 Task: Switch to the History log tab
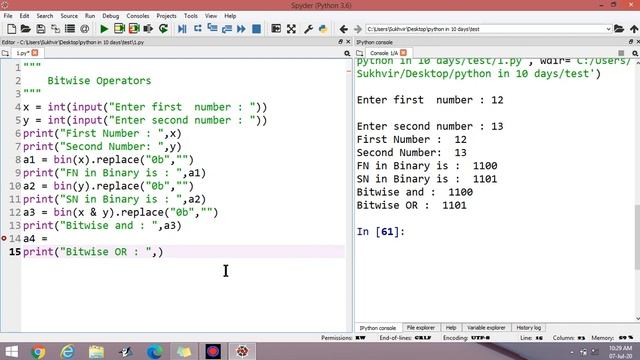[x=528, y=328]
